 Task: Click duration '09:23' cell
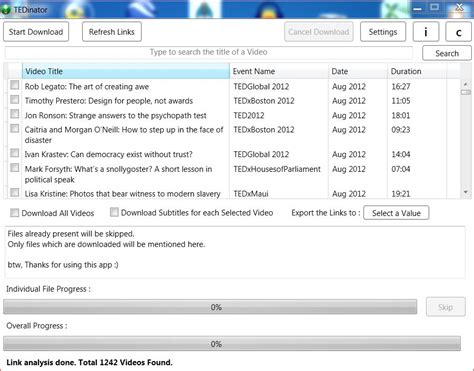click(401, 130)
